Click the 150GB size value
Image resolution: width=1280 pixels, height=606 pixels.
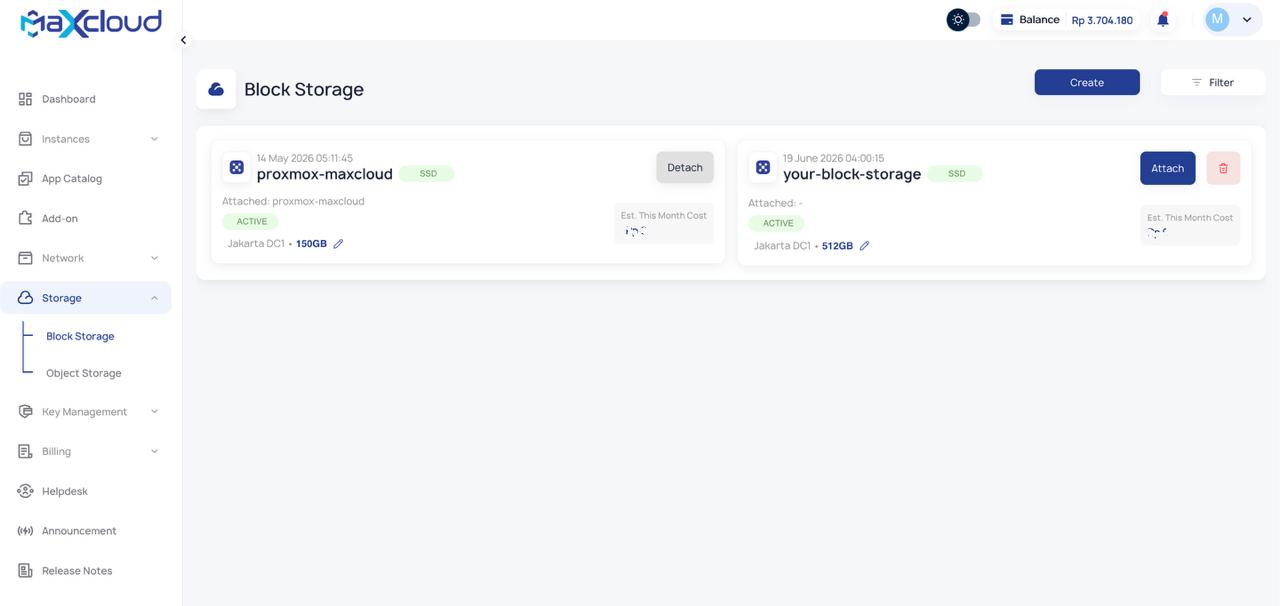coord(311,244)
